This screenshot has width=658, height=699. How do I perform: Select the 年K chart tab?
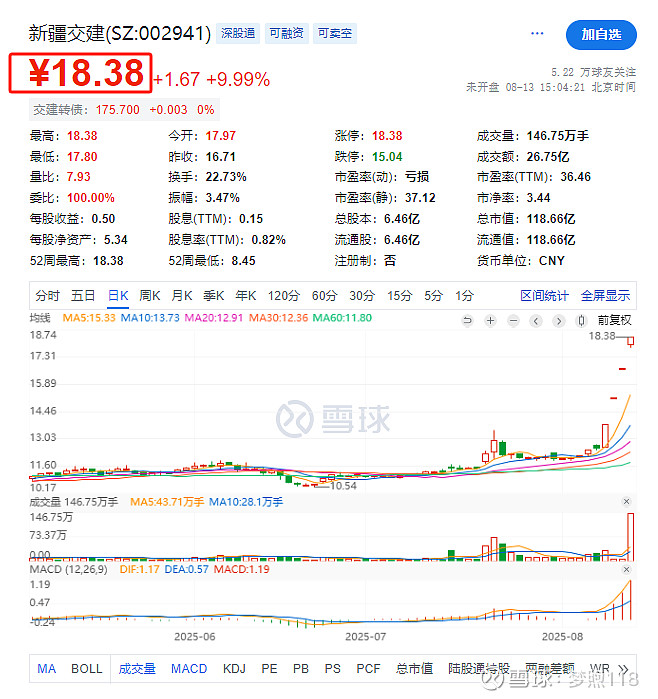[x=246, y=296]
